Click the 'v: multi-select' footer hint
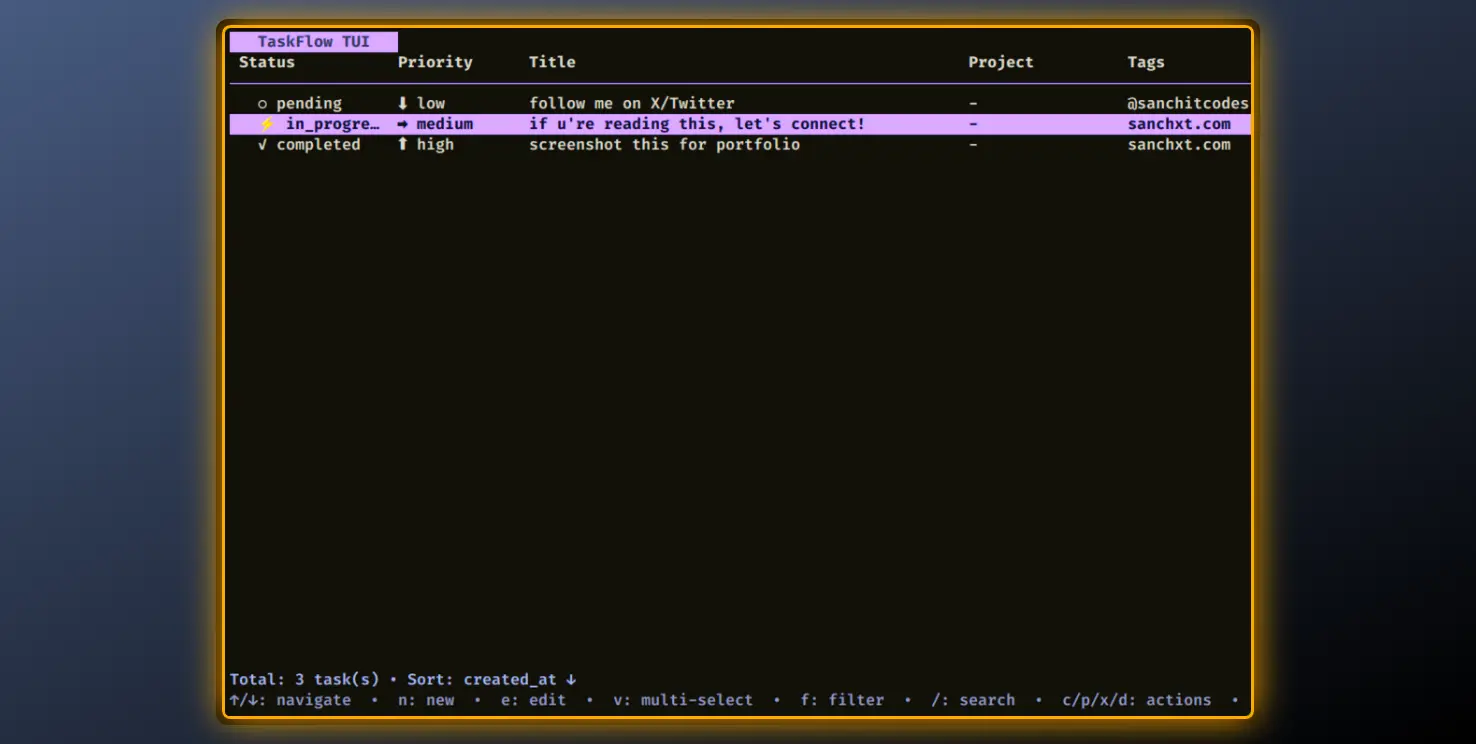The height and width of the screenshot is (744, 1476). click(x=683, y=700)
